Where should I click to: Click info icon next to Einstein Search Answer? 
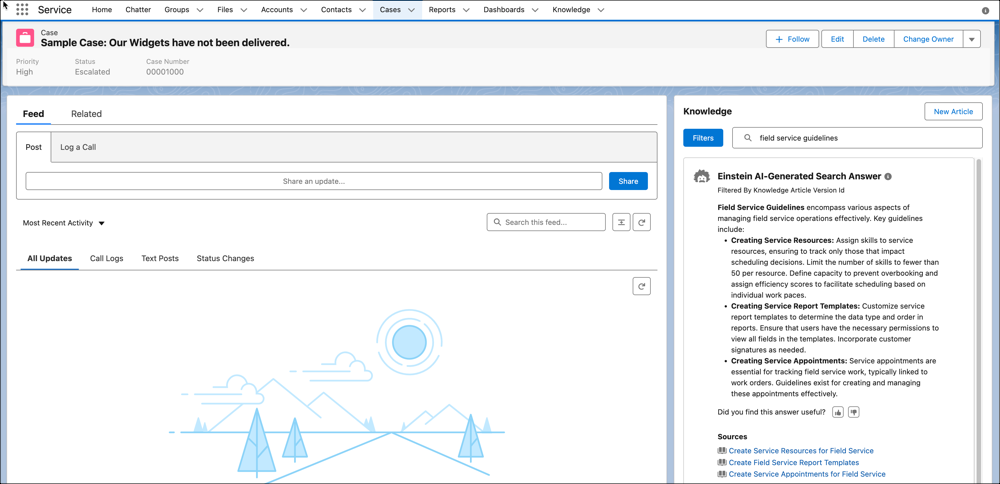point(888,177)
